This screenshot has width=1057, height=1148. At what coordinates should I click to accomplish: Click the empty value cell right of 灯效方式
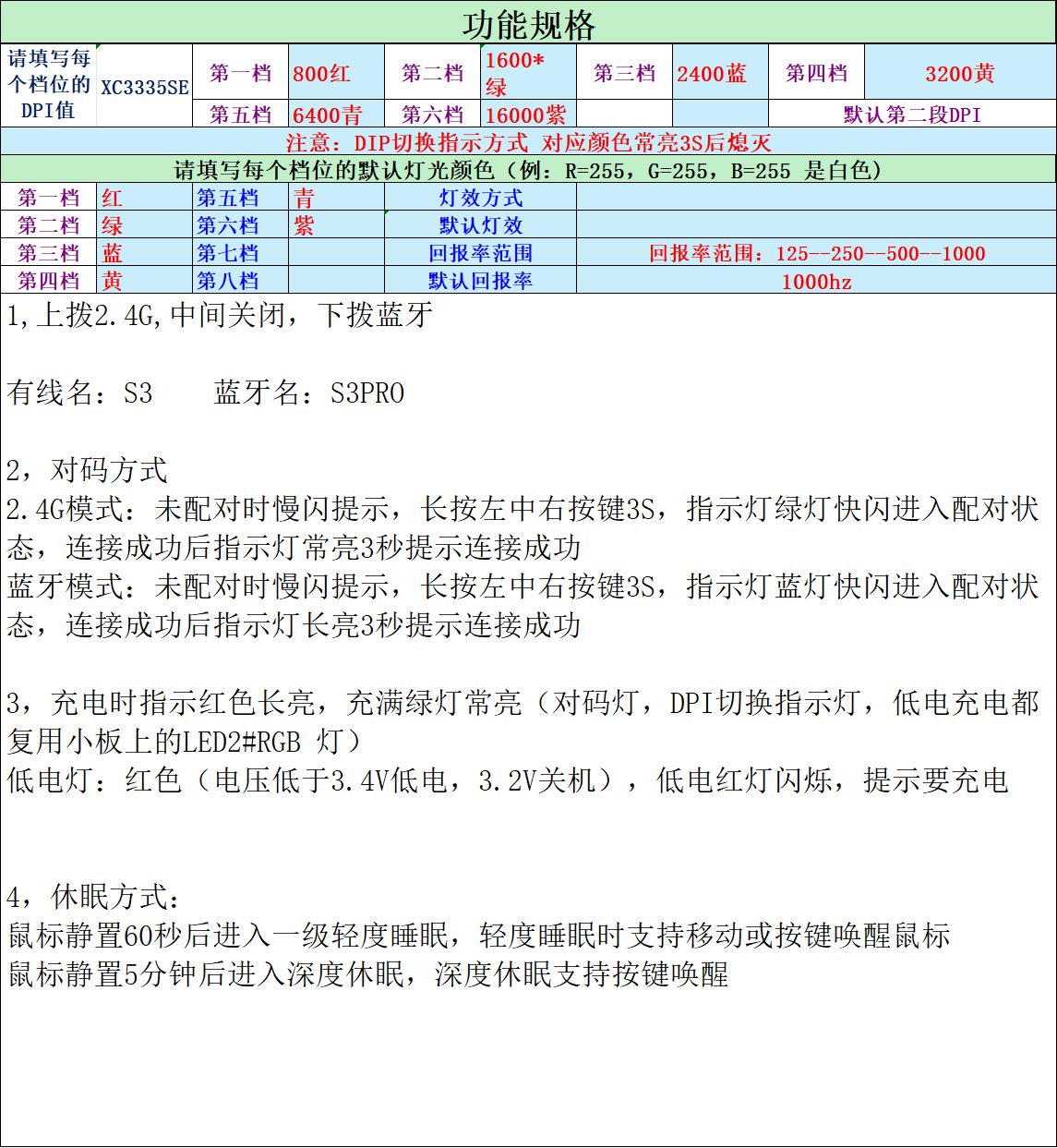[x=816, y=197]
